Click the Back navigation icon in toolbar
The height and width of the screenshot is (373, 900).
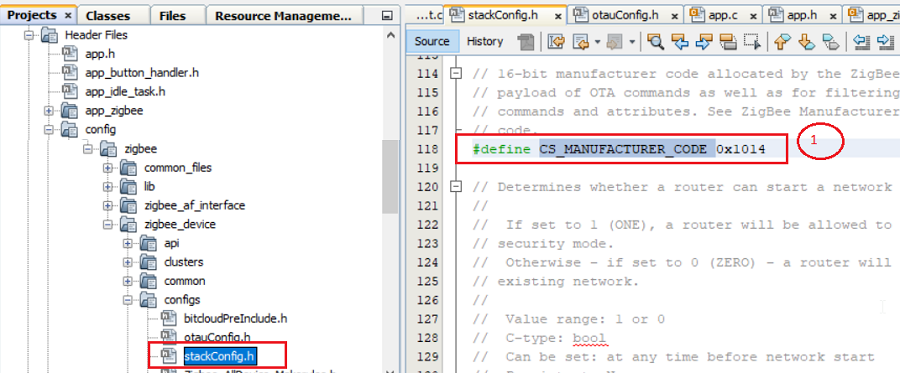tap(581, 41)
